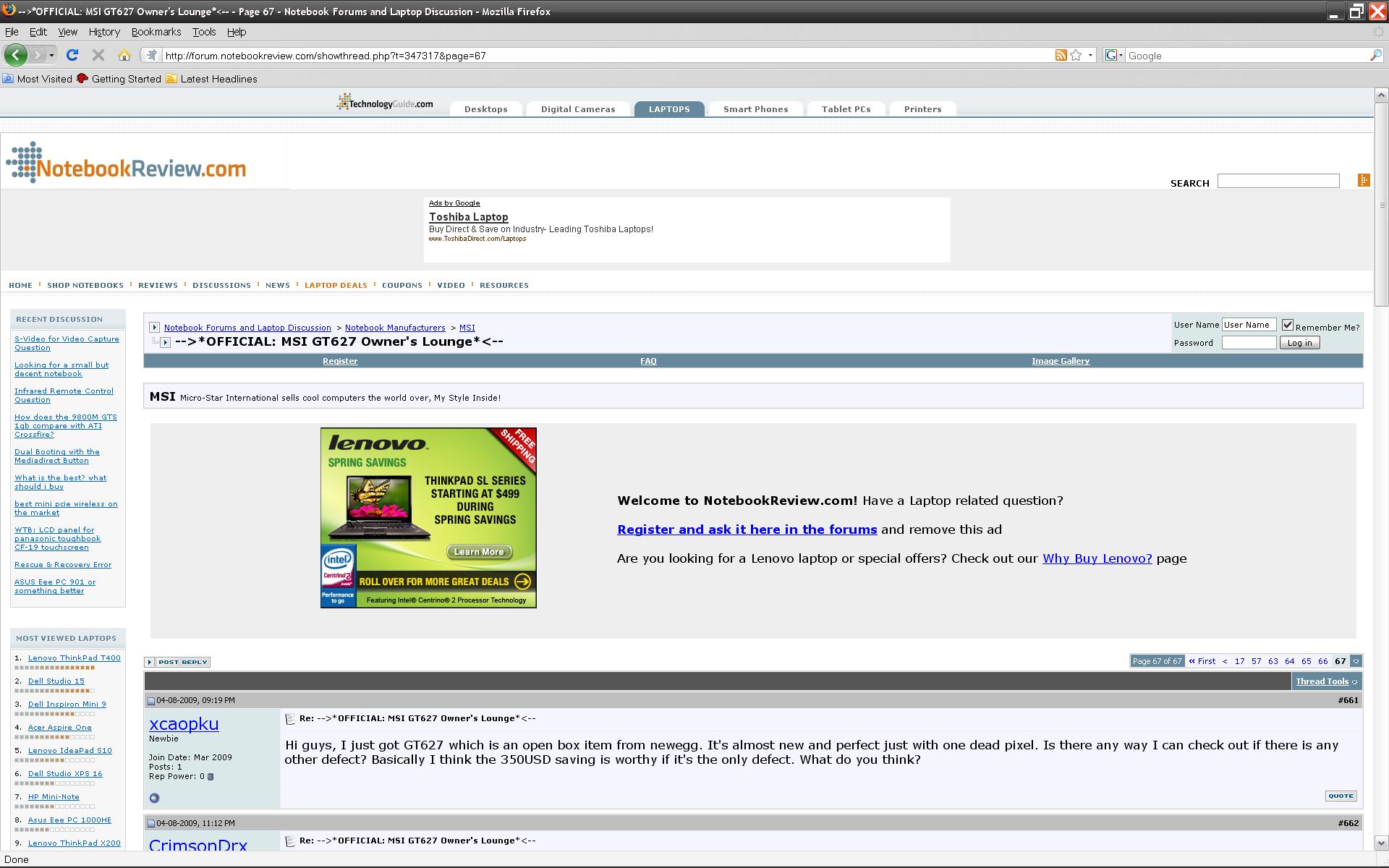
Task: Click the RSS feed icon in address bar
Action: tap(1061, 55)
